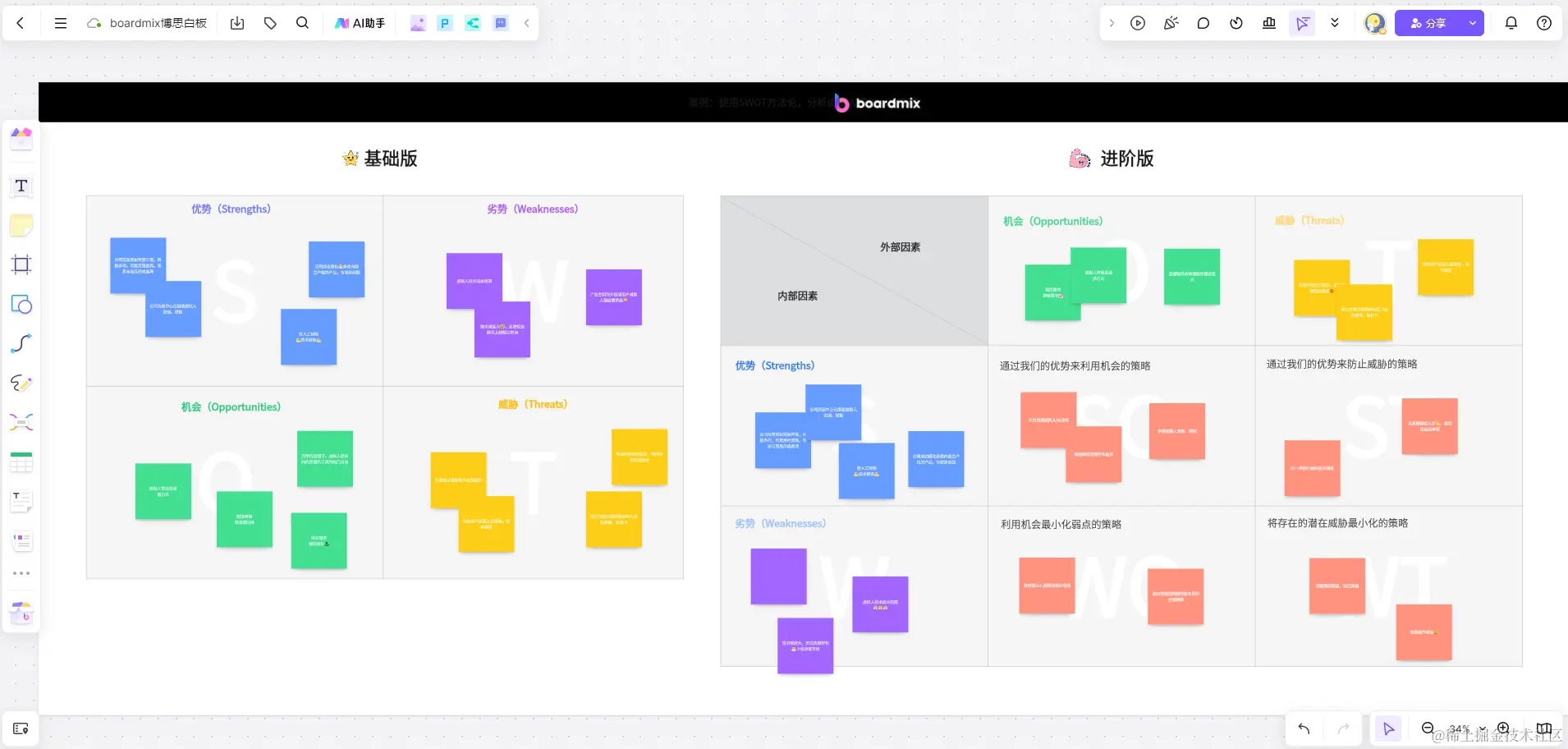Select the frame tool
This screenshot has width=1568, height=749.
tap(21, 264)
